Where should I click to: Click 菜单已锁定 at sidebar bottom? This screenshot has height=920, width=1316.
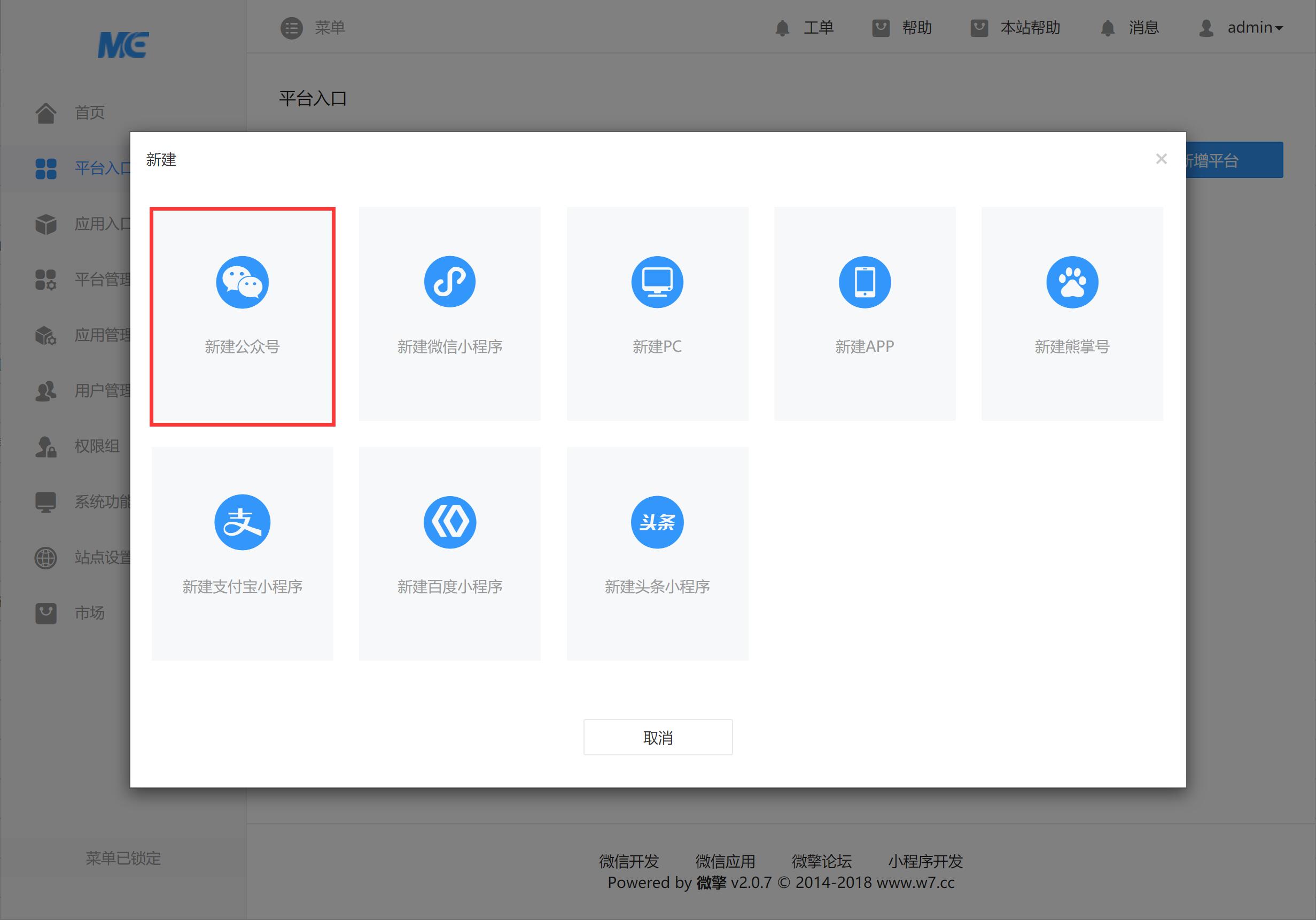123,858
